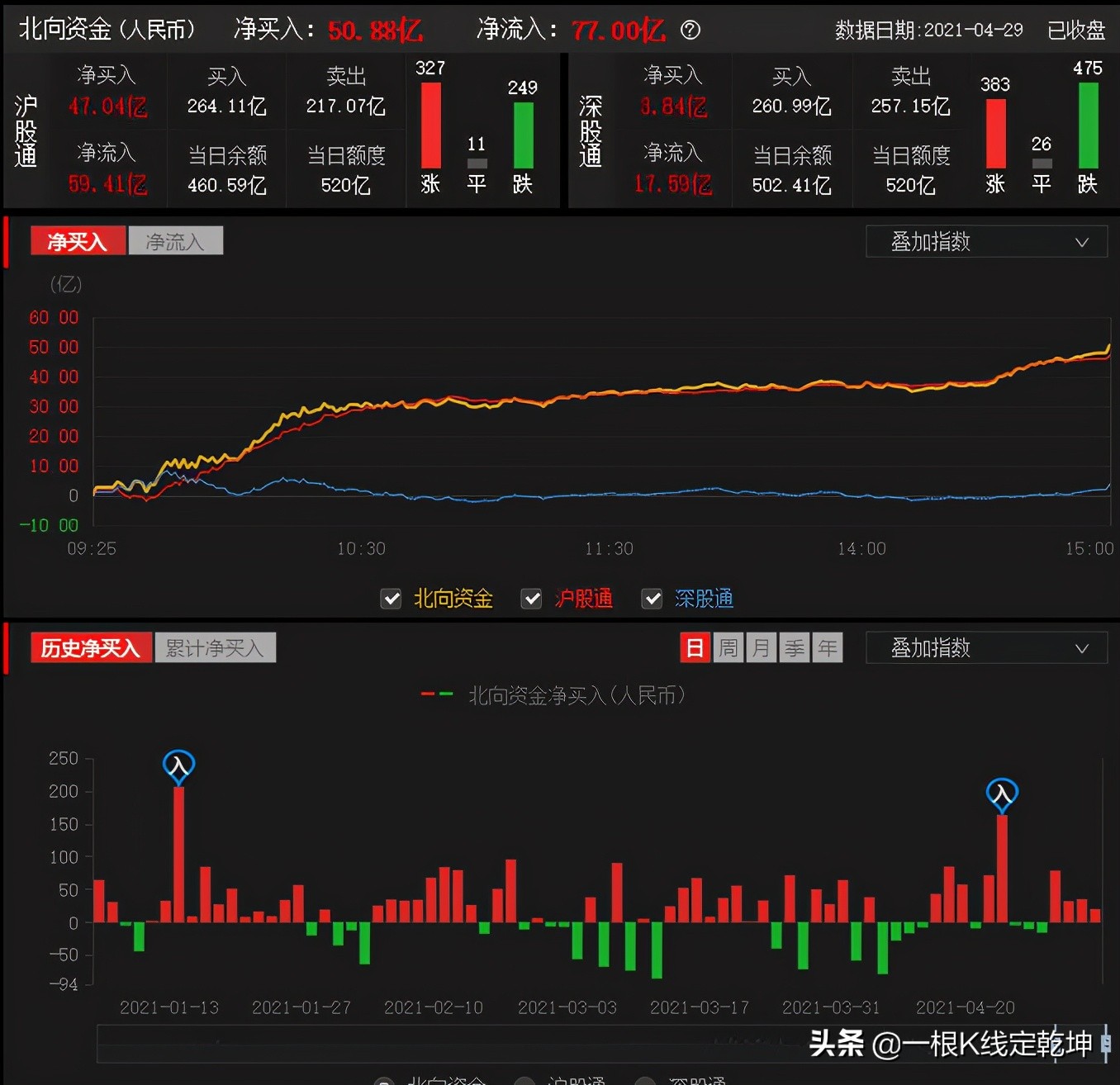Click the 沪股通 净流入 59.41亿 value

point(108,184)
